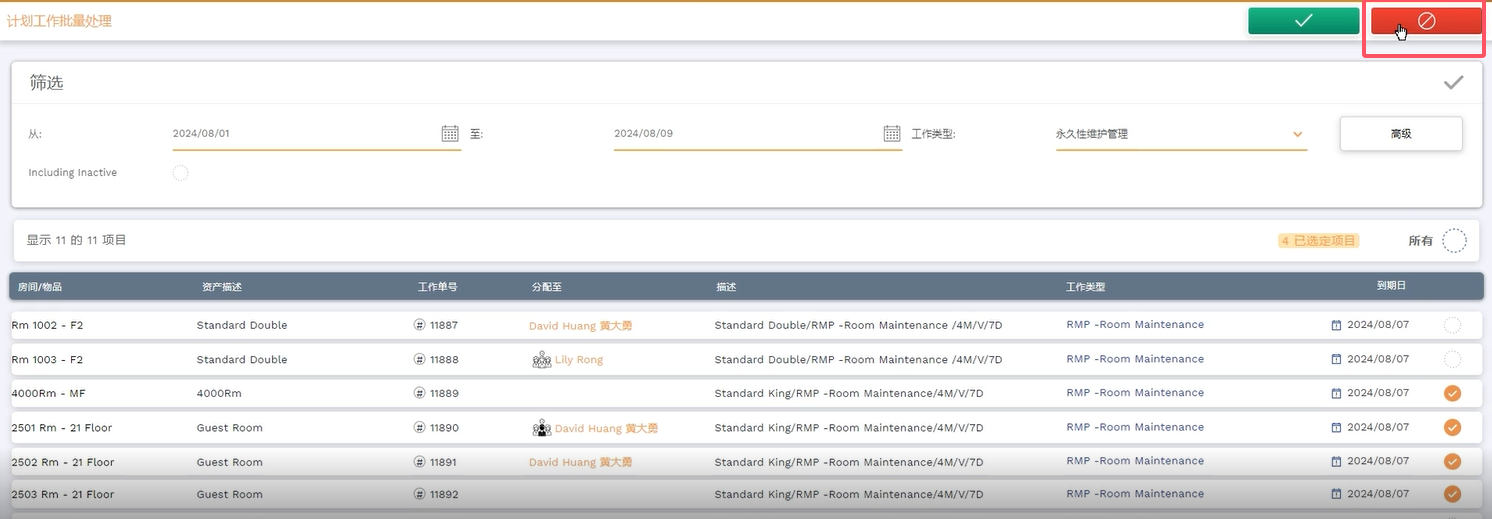1492x519 pixels.
Task: Open assignee David Huang in row 11891
Action: [x=580, y=462]
